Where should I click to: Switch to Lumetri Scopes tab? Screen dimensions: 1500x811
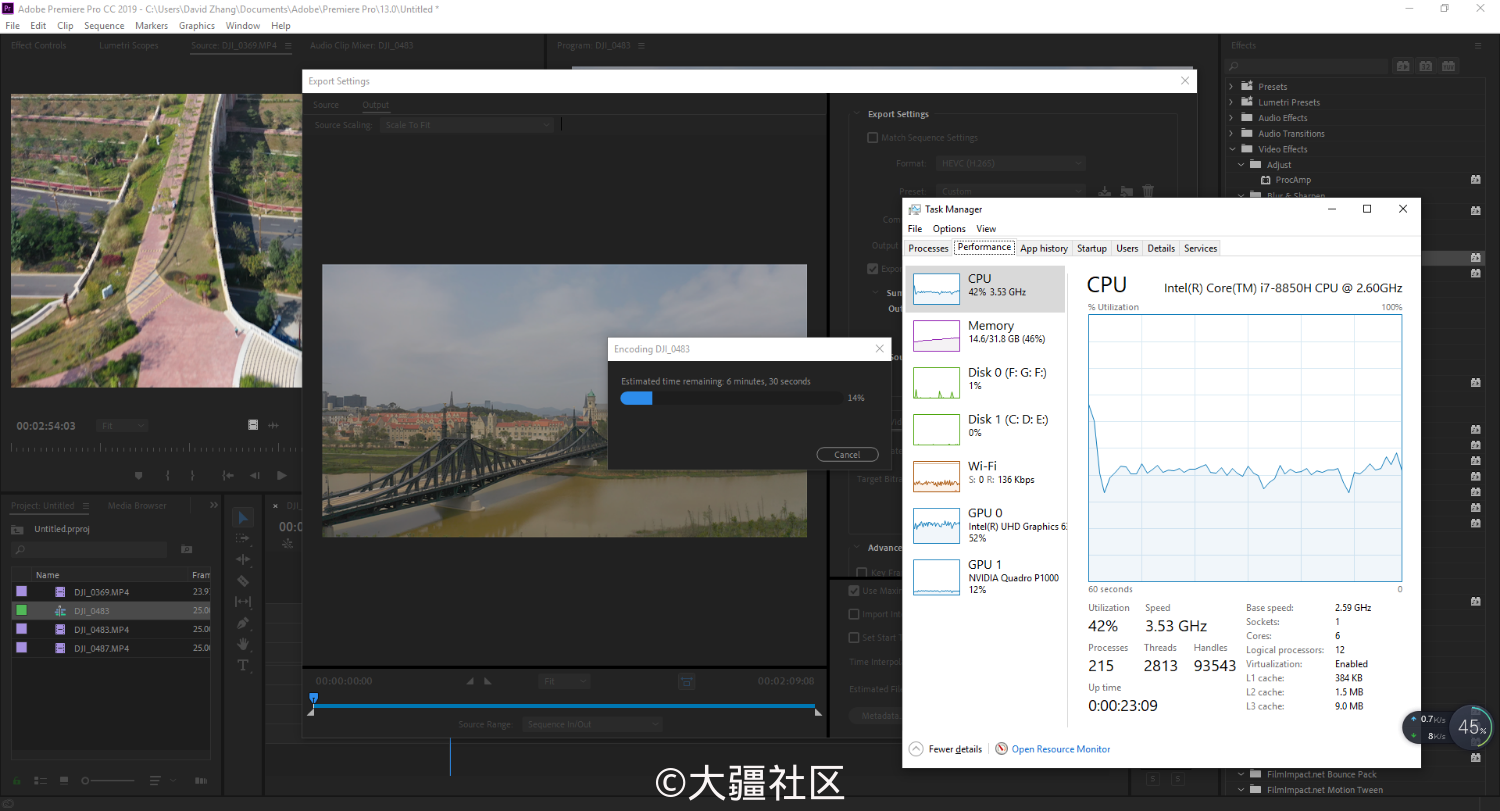tap(128, 45)
